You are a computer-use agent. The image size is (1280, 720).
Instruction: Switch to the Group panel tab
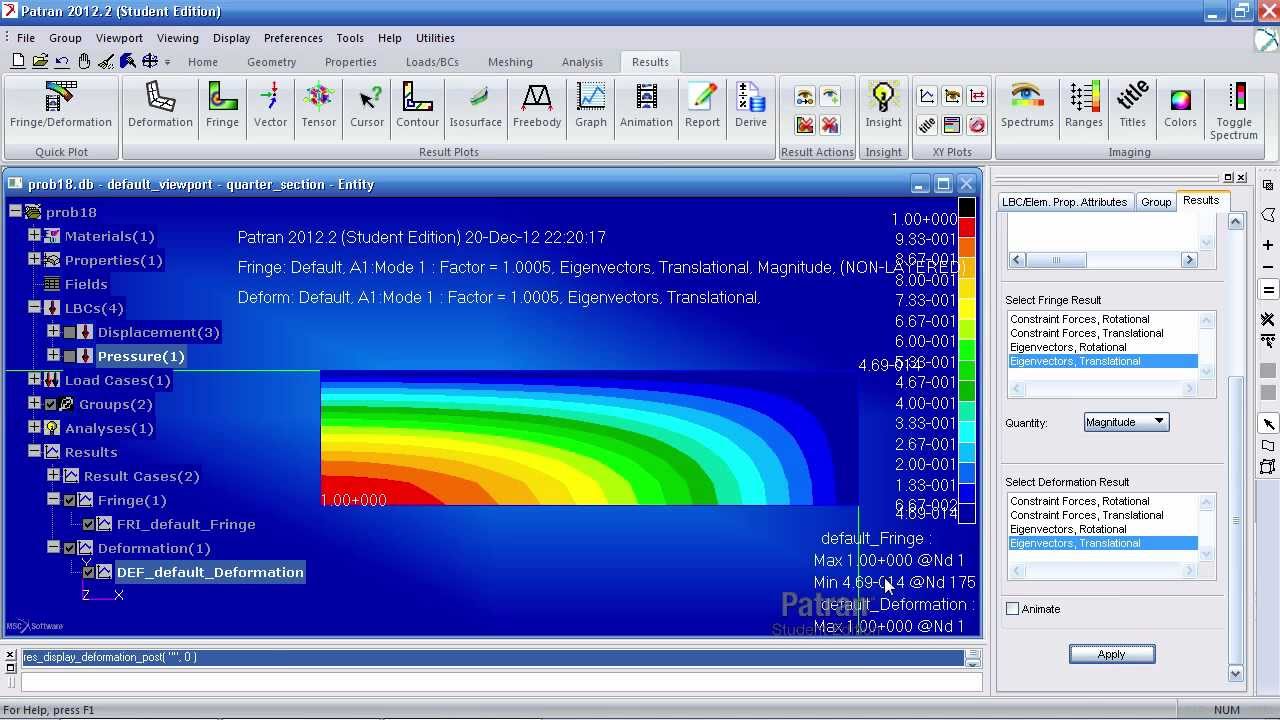1156,201
